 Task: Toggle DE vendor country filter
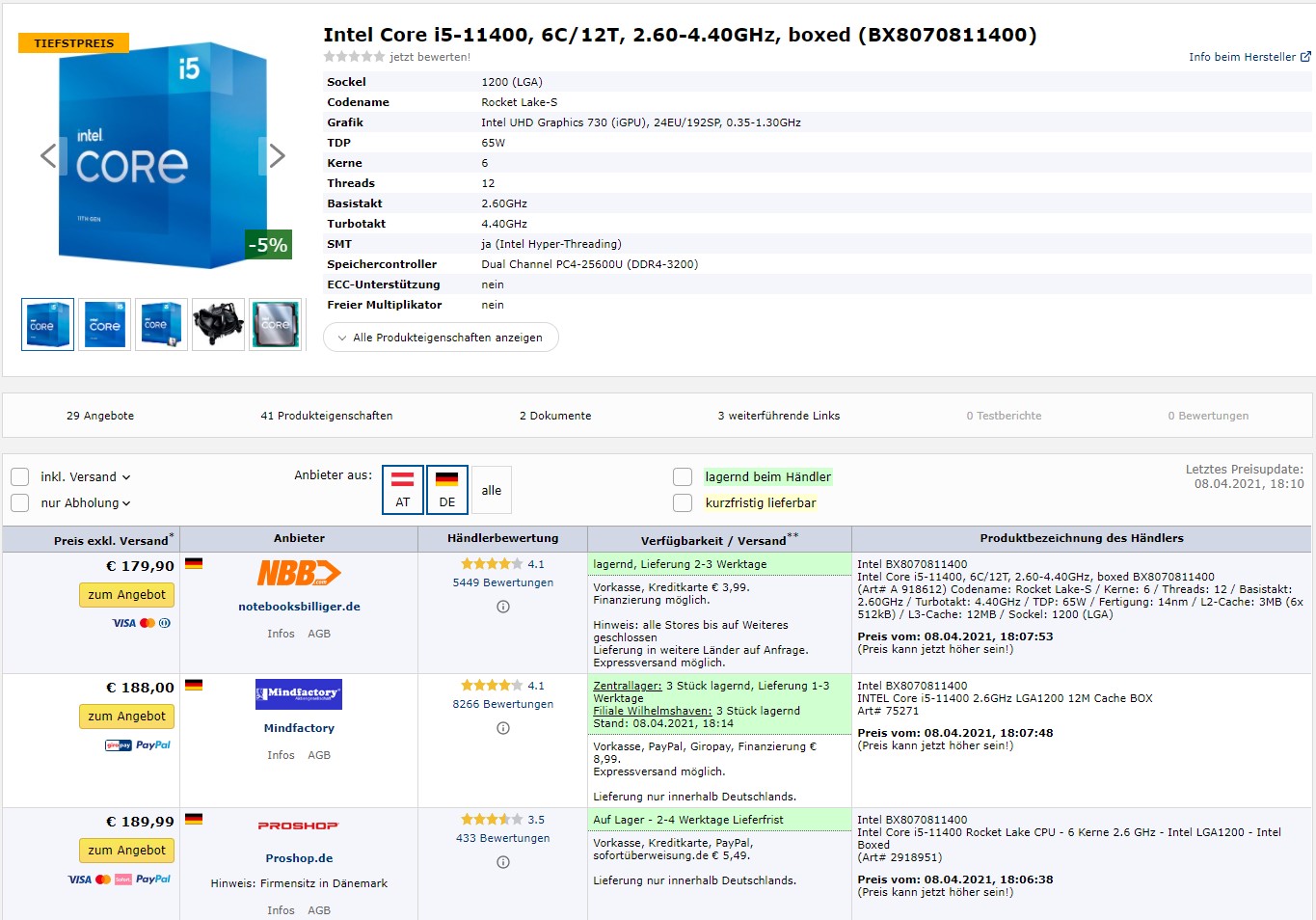[x=447, y=490]
